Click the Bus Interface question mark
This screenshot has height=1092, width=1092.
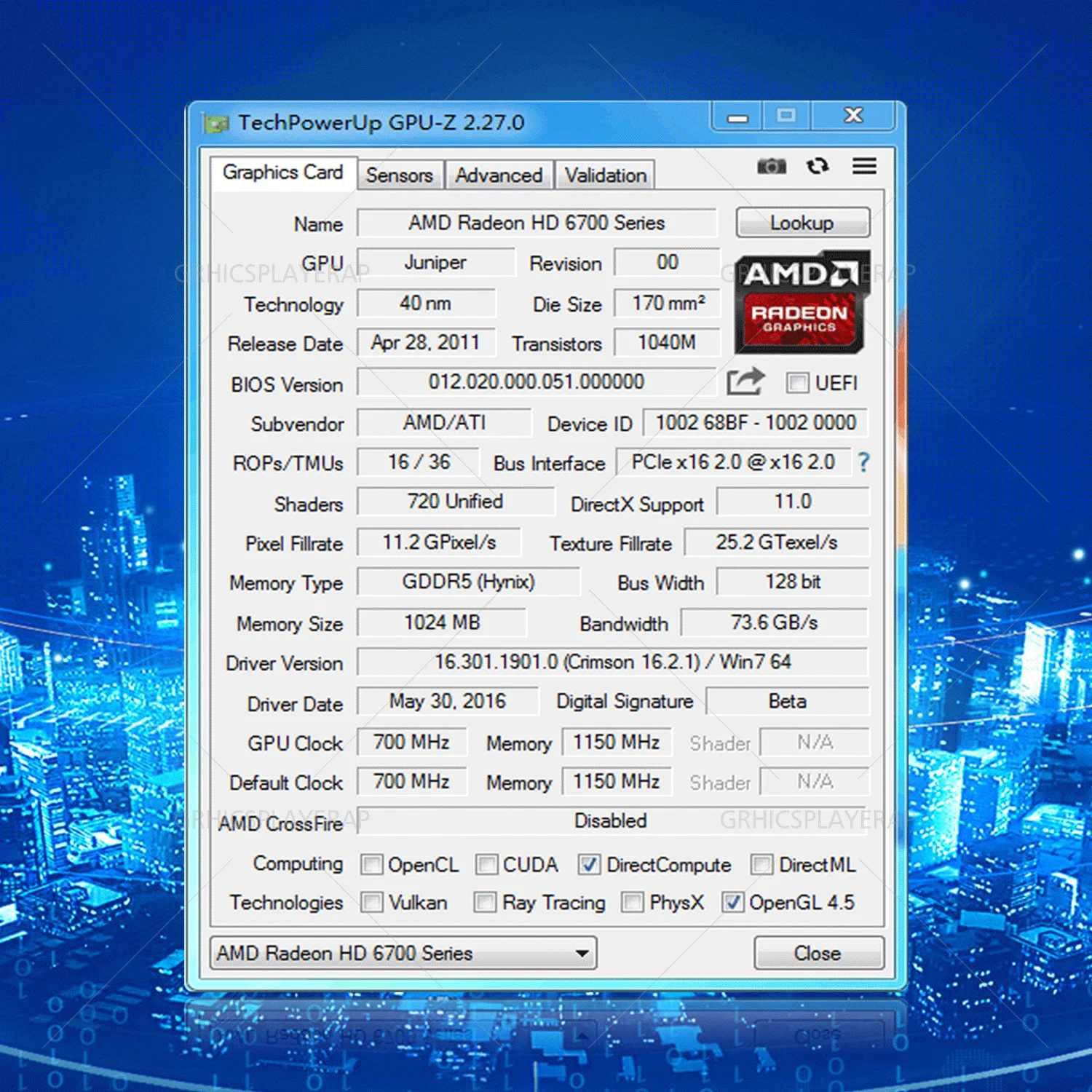(x=863, y=462)
